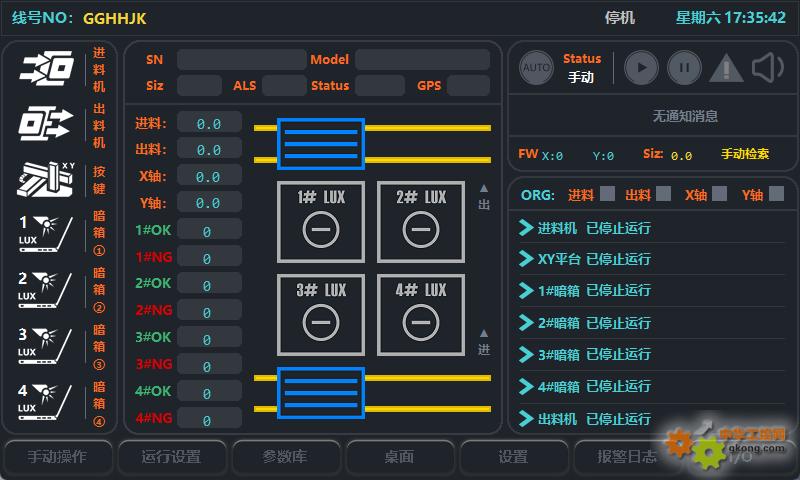800x480 pixels.
Task: Expand the 4#暗箱 已停止运行 status row
Action: coord(652,387)
